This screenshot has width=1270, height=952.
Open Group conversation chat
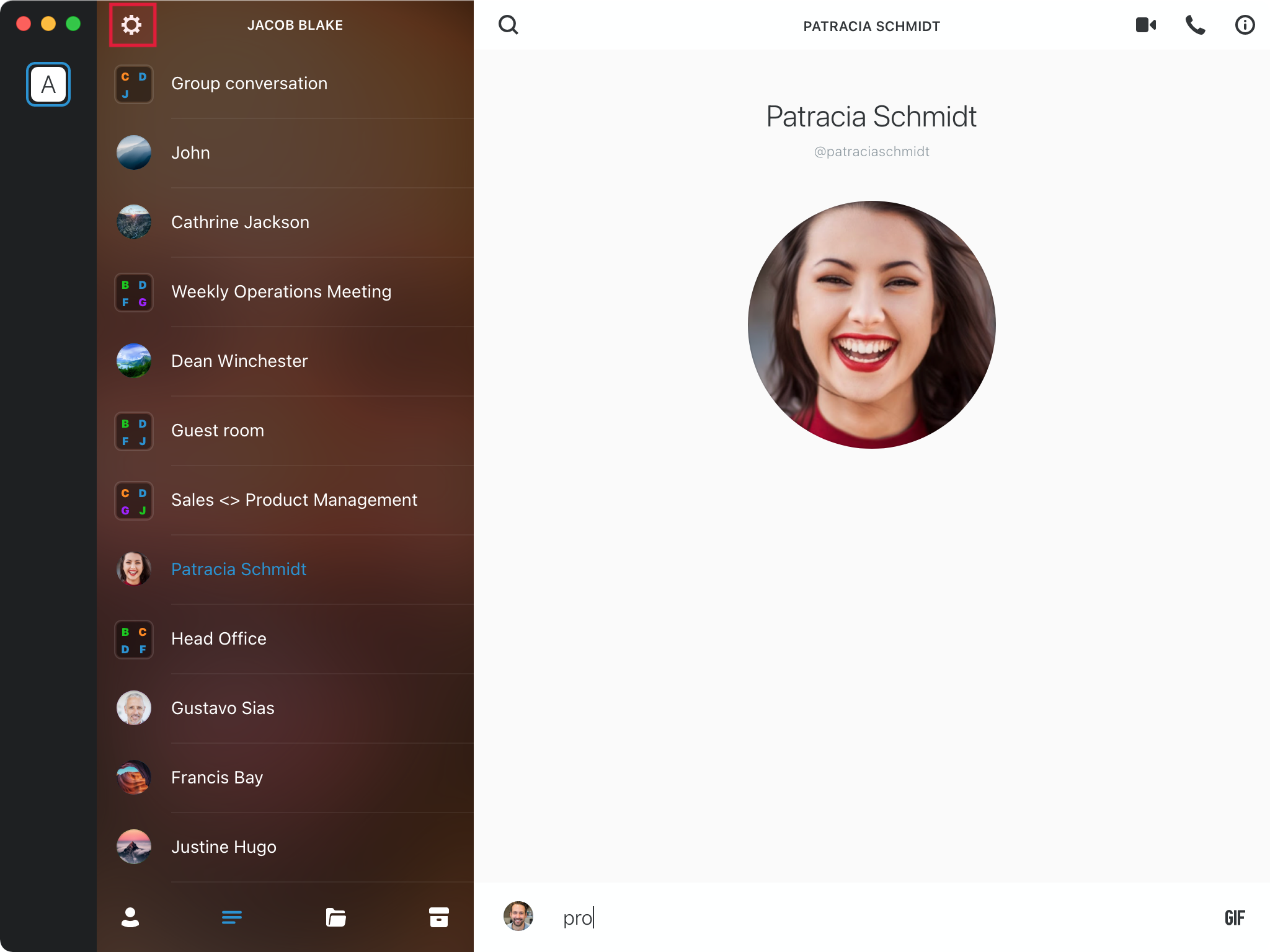point(285,84)
